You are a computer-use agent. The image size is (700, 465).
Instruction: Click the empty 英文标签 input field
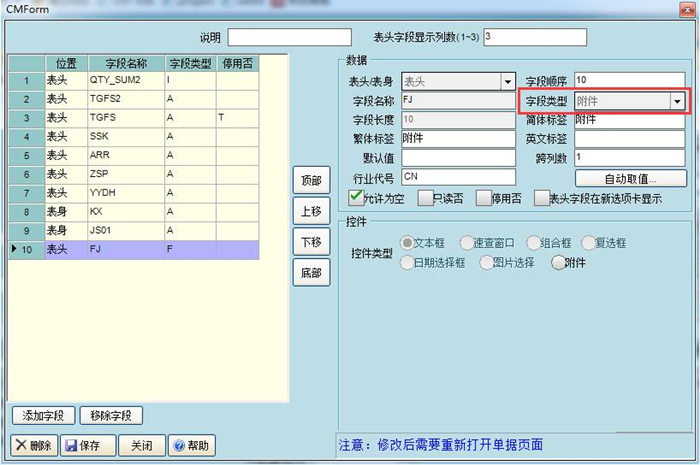coord(629,139)
